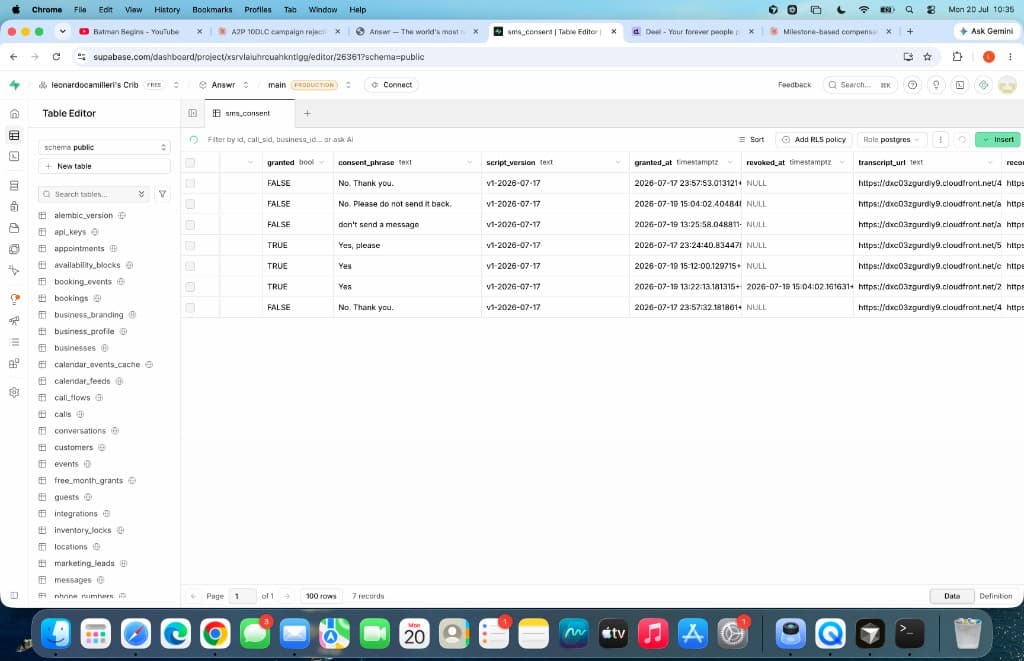The image size is (1024, 661).
Task: Open the schema public dropdown
Action: [x=104, y=147]
